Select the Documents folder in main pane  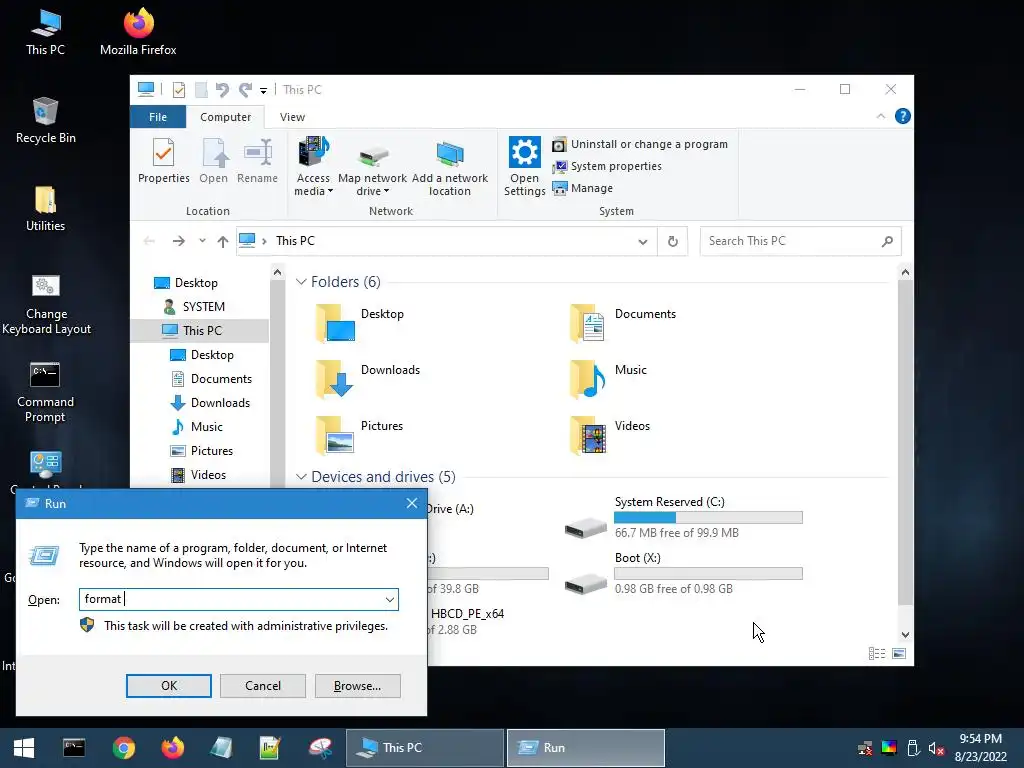point(622,323)
